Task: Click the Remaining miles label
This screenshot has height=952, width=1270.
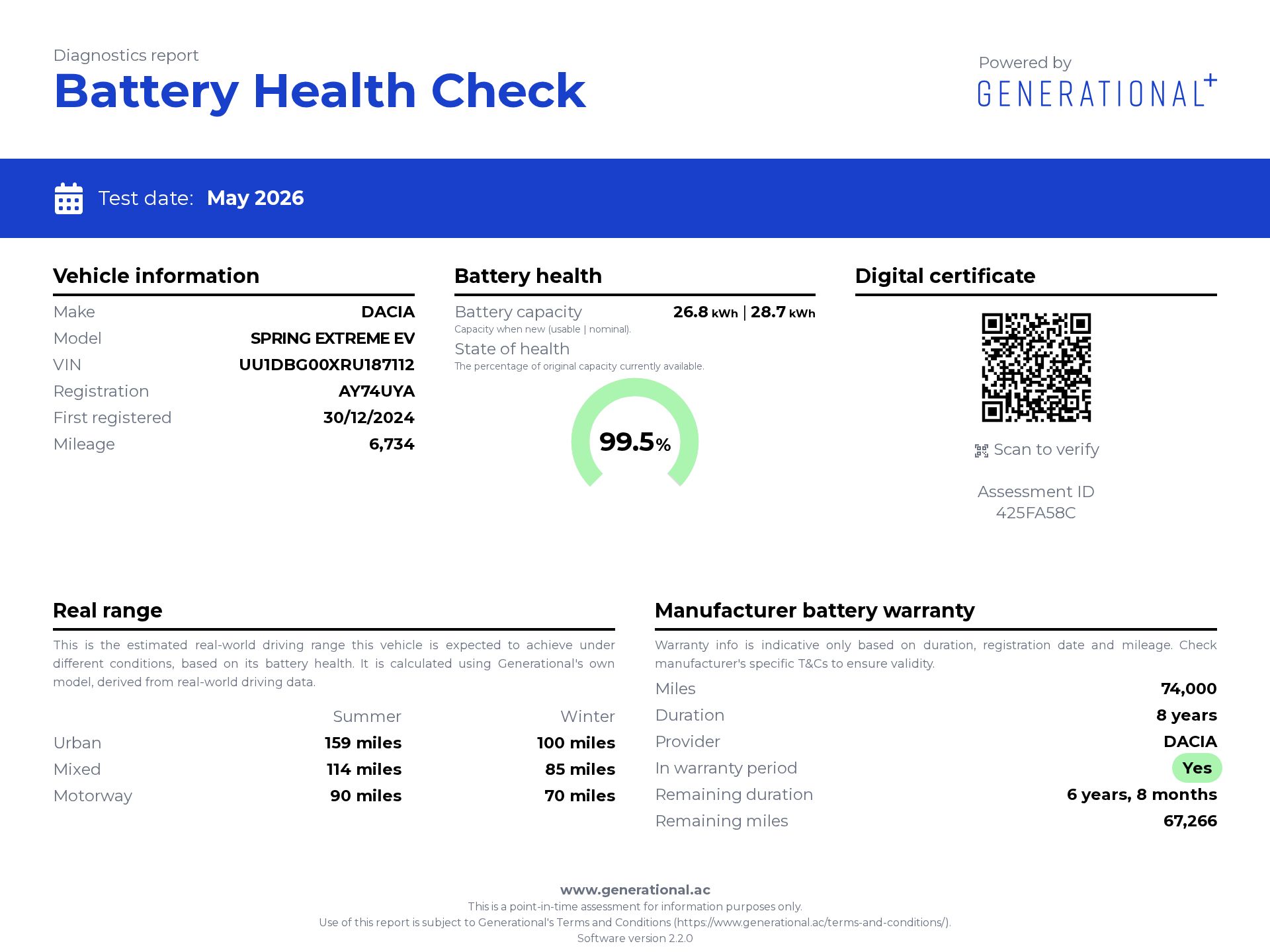Action: (722, 821)
